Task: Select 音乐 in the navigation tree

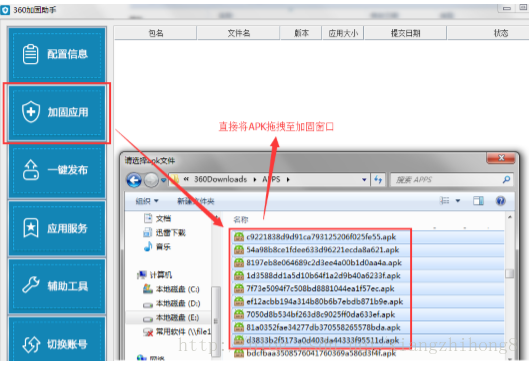Action: click(158, 247)
